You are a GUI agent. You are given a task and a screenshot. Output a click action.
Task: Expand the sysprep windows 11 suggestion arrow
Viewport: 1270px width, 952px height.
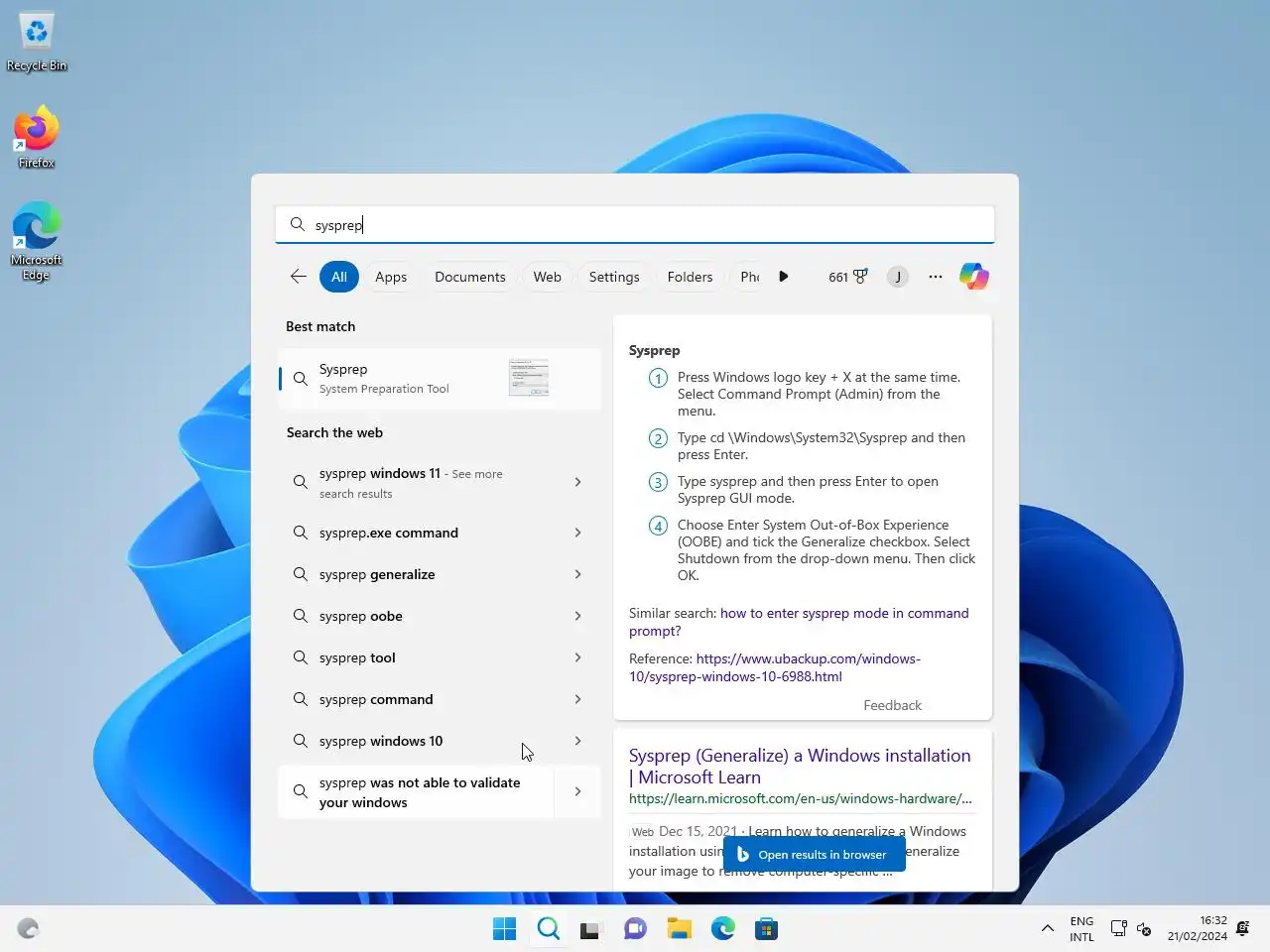(577, 482)
